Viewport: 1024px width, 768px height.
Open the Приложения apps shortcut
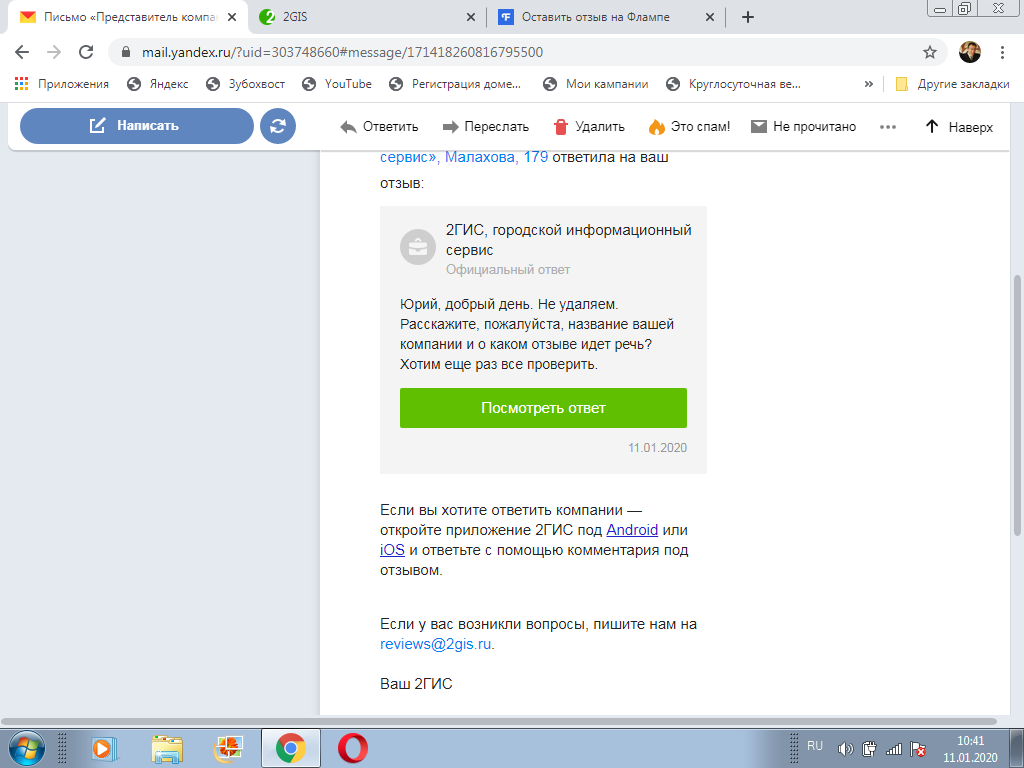click(x=61, y=84)
